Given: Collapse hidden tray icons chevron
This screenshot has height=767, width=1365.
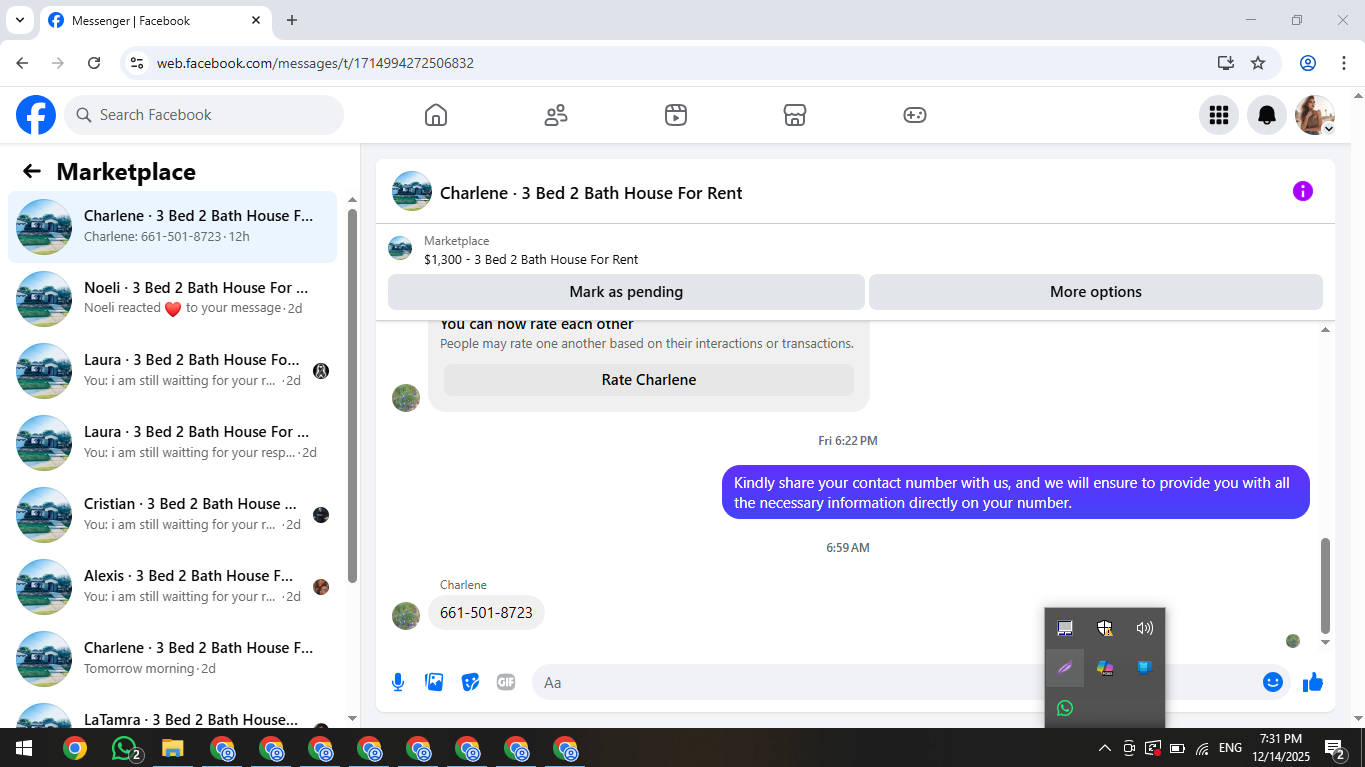Looking at the screenshot, I should pos(1105,748).
